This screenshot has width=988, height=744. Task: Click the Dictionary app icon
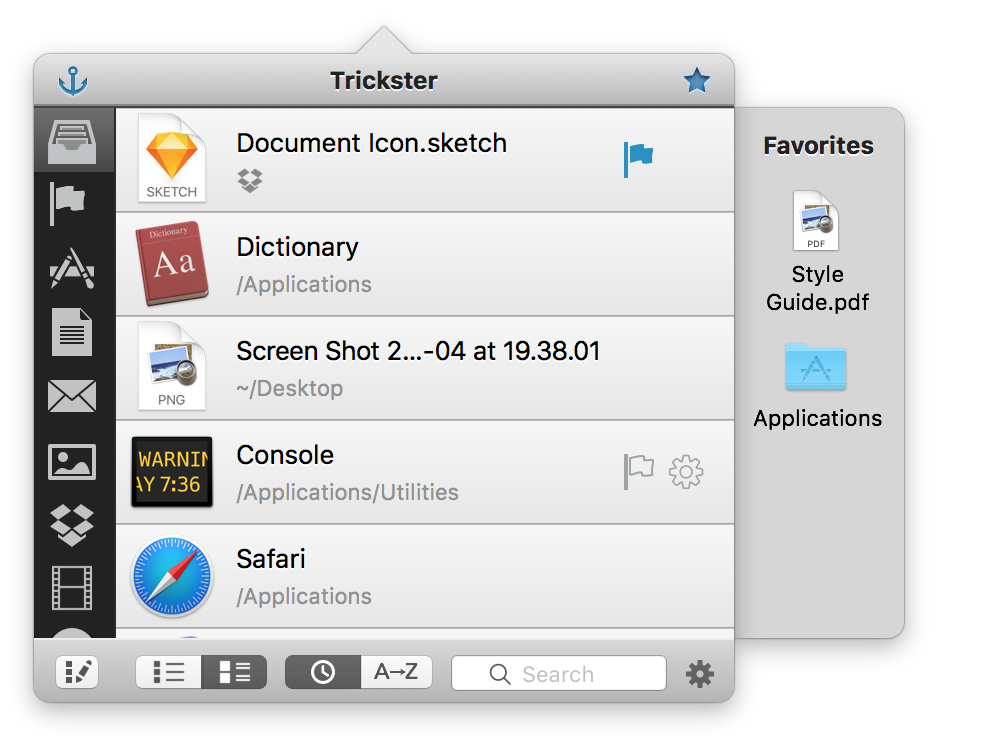click(171, 263)
